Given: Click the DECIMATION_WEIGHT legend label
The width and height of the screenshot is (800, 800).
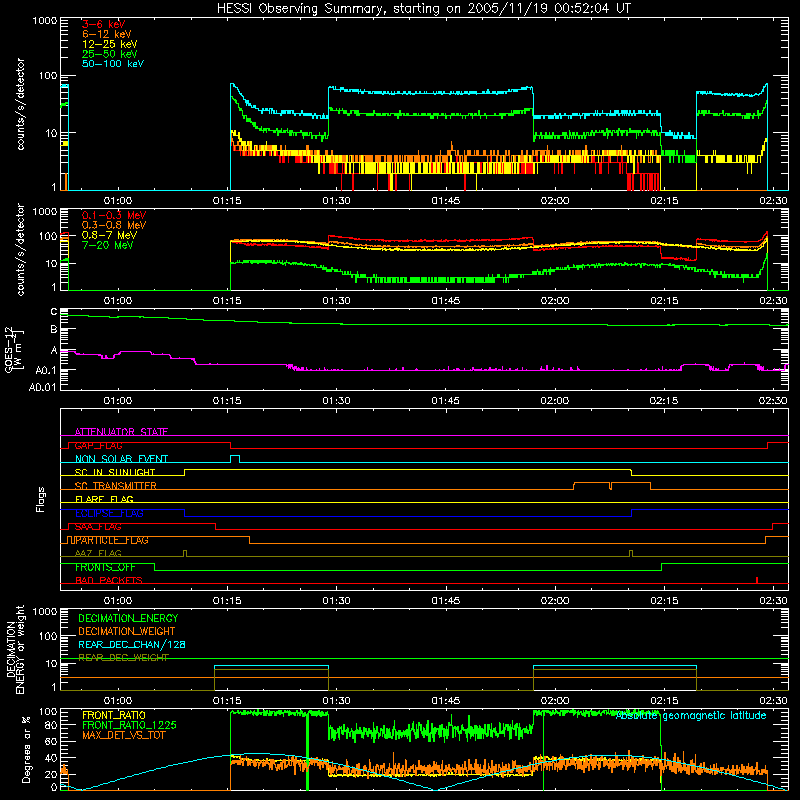Looking at the screenshot, I should [x=127, y=631].
